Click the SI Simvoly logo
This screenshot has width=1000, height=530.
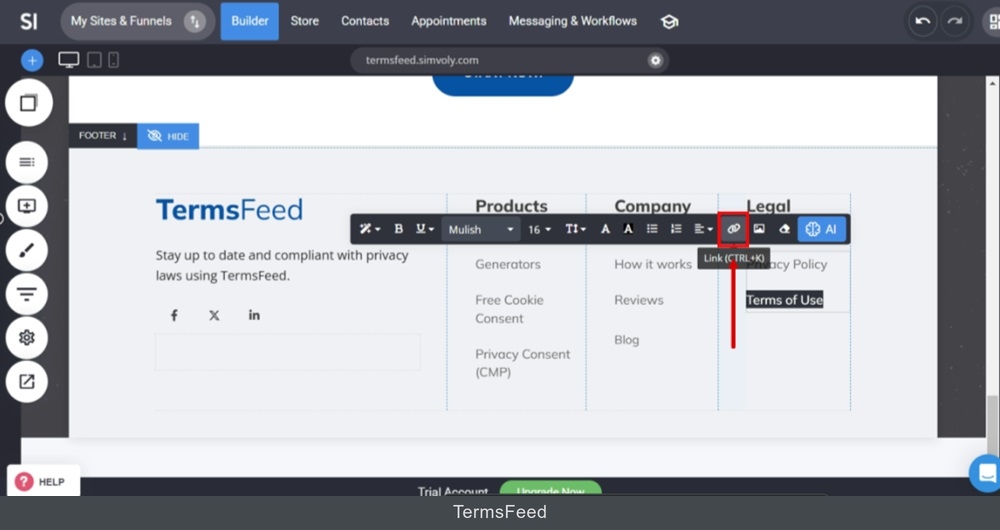click(x=29, y=21)
